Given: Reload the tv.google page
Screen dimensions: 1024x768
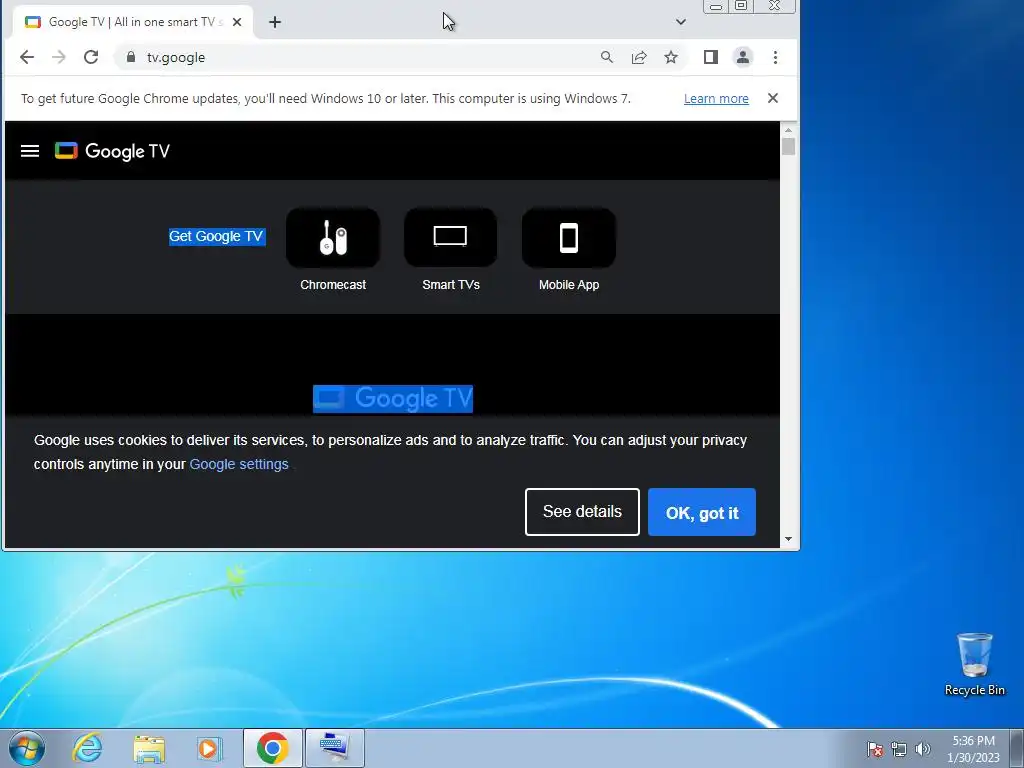Looking at the screenshot, I should coord(91,57).
